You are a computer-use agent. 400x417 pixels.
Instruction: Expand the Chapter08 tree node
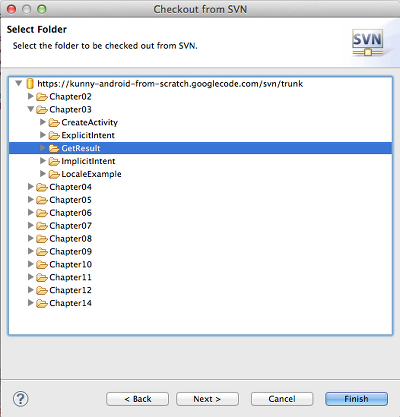30,238
